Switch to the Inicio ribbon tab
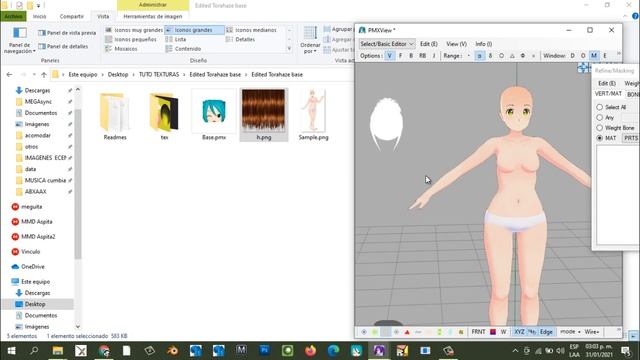The width and height of the screenshot is (640, 360). pyautogui.click(x=40, y=16)
